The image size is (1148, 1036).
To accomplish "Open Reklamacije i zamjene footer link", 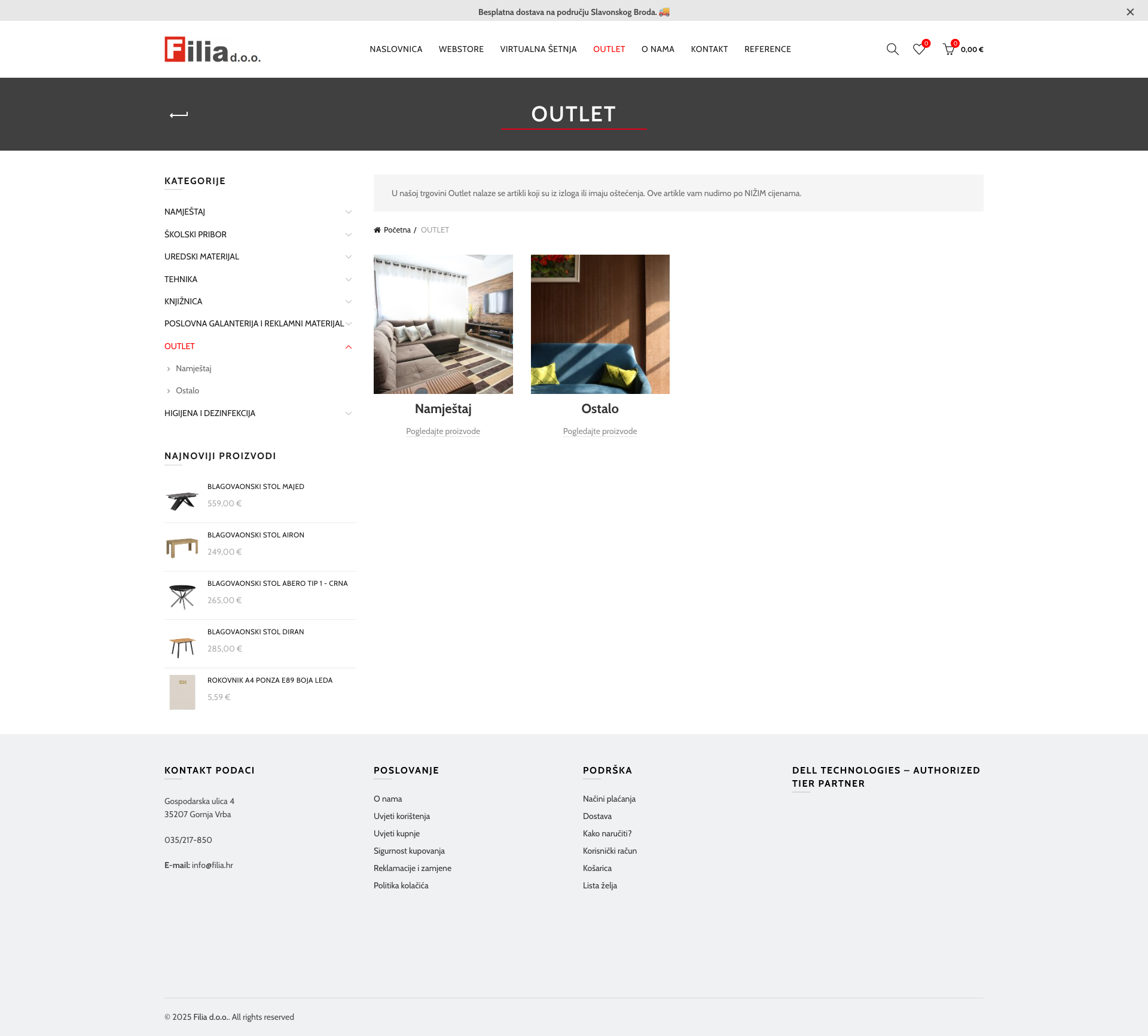I will click(x=413, y=868).
